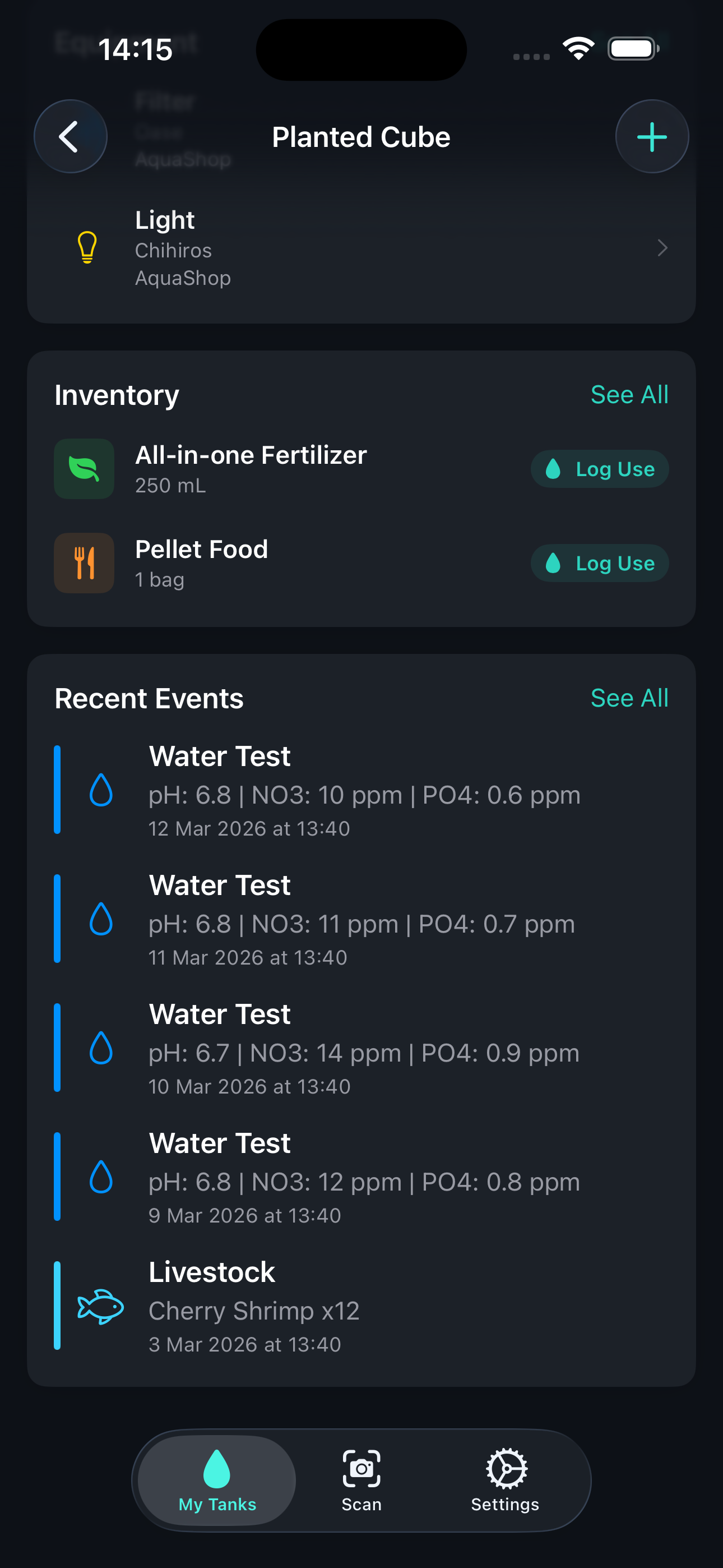Viewport: 723px width, 1568px height.
Task: Open the 9 Mar 2026 Water Test entry
Action: (361, 1178)
